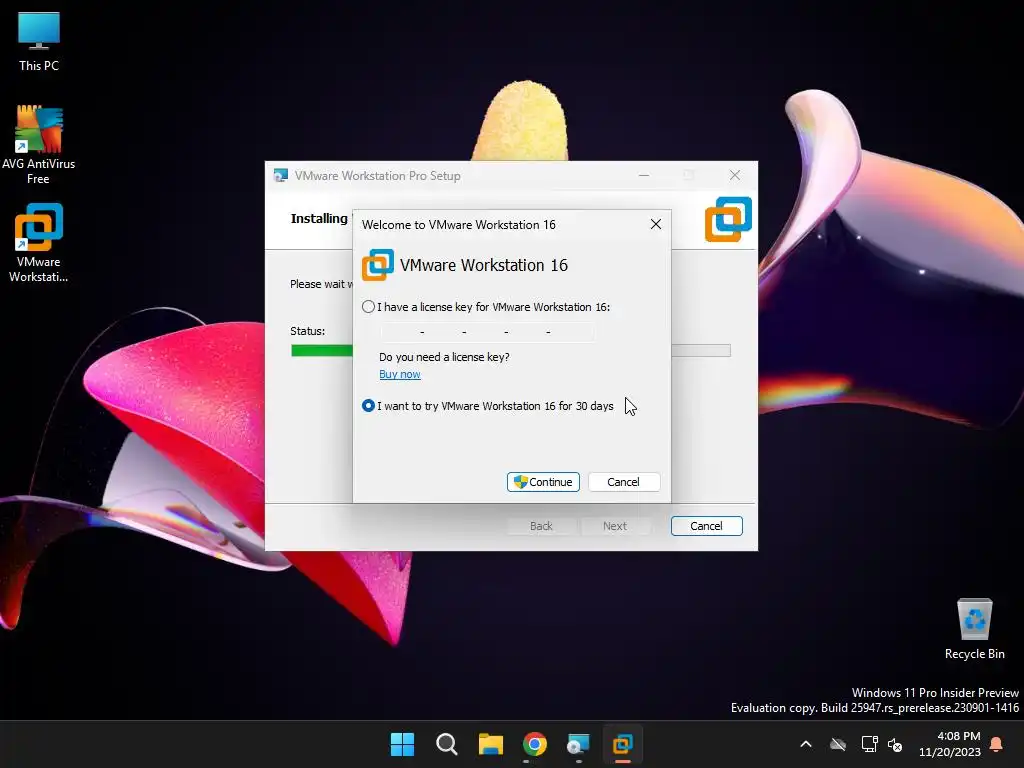The image size is (1024, 768).
Task: Click Cancel in the Setup window
Action: (x=707, y=526)
